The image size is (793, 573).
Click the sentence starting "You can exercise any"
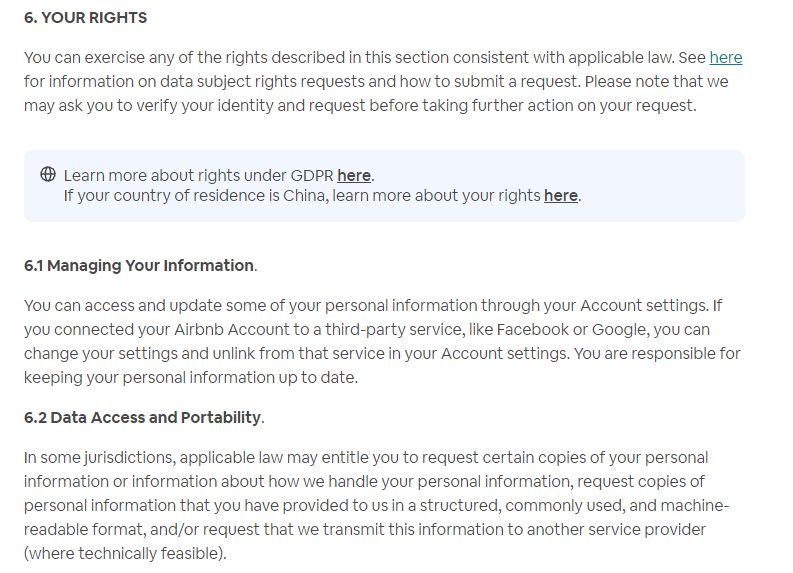(349, 58)
